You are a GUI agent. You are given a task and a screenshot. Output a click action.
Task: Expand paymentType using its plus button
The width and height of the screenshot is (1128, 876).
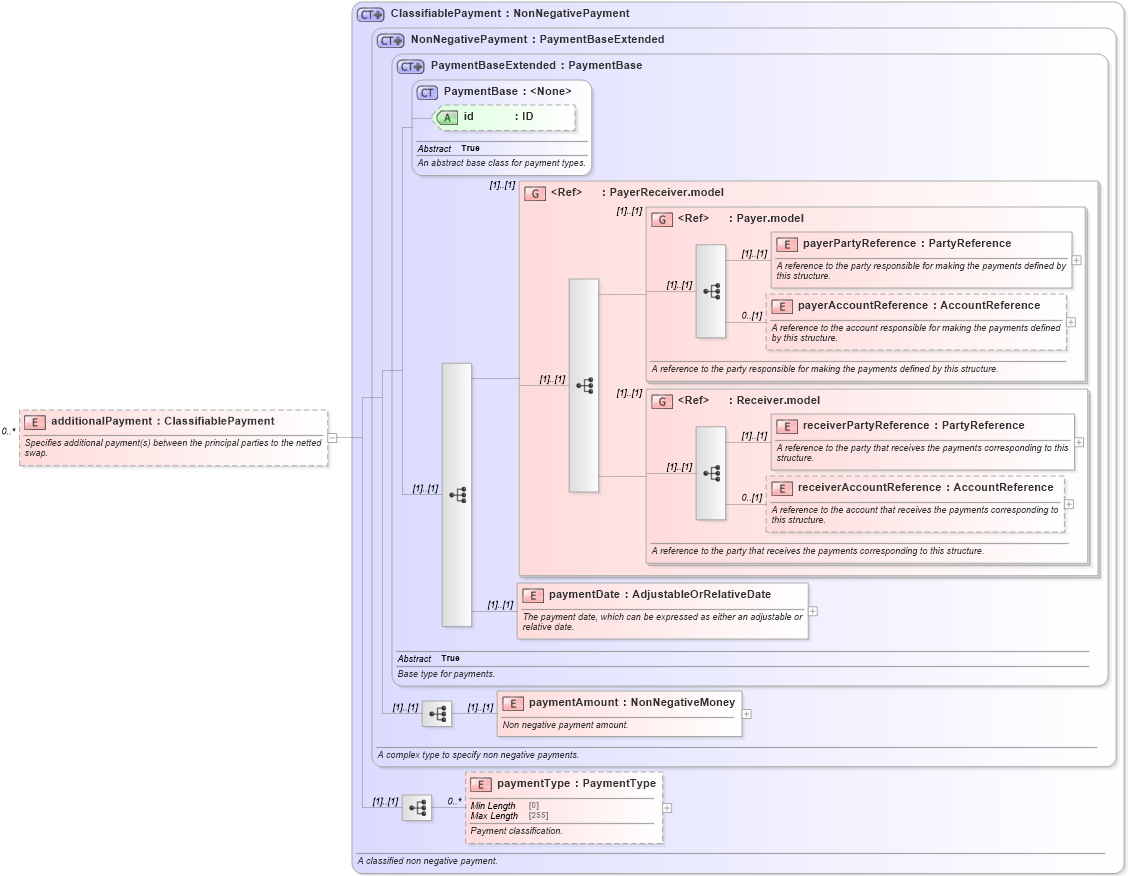point(668,807)
